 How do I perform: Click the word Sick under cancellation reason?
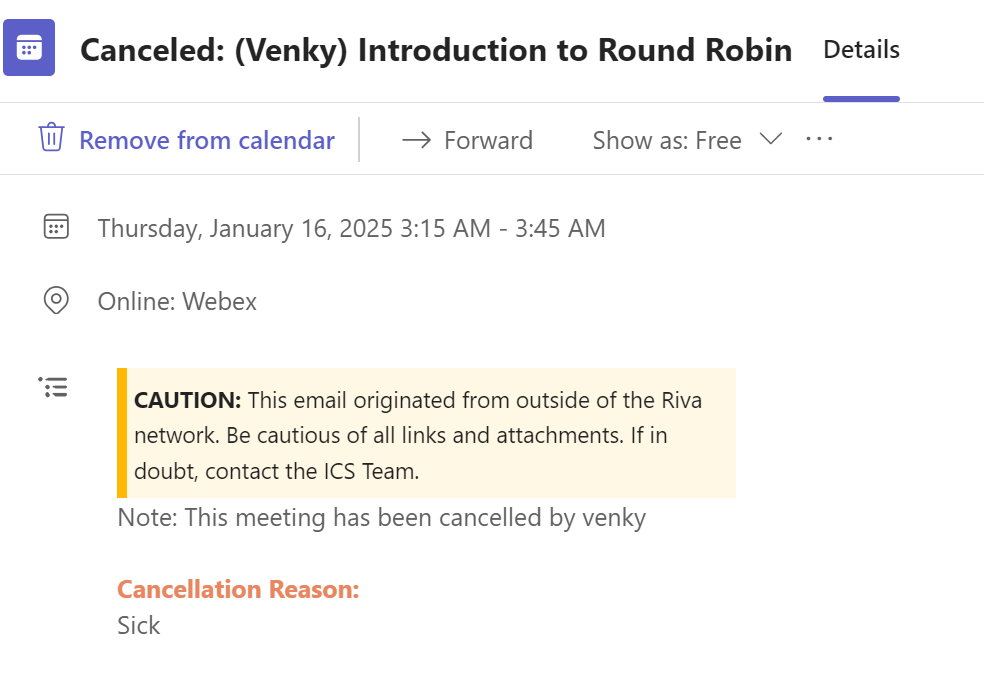coord(139,626)
